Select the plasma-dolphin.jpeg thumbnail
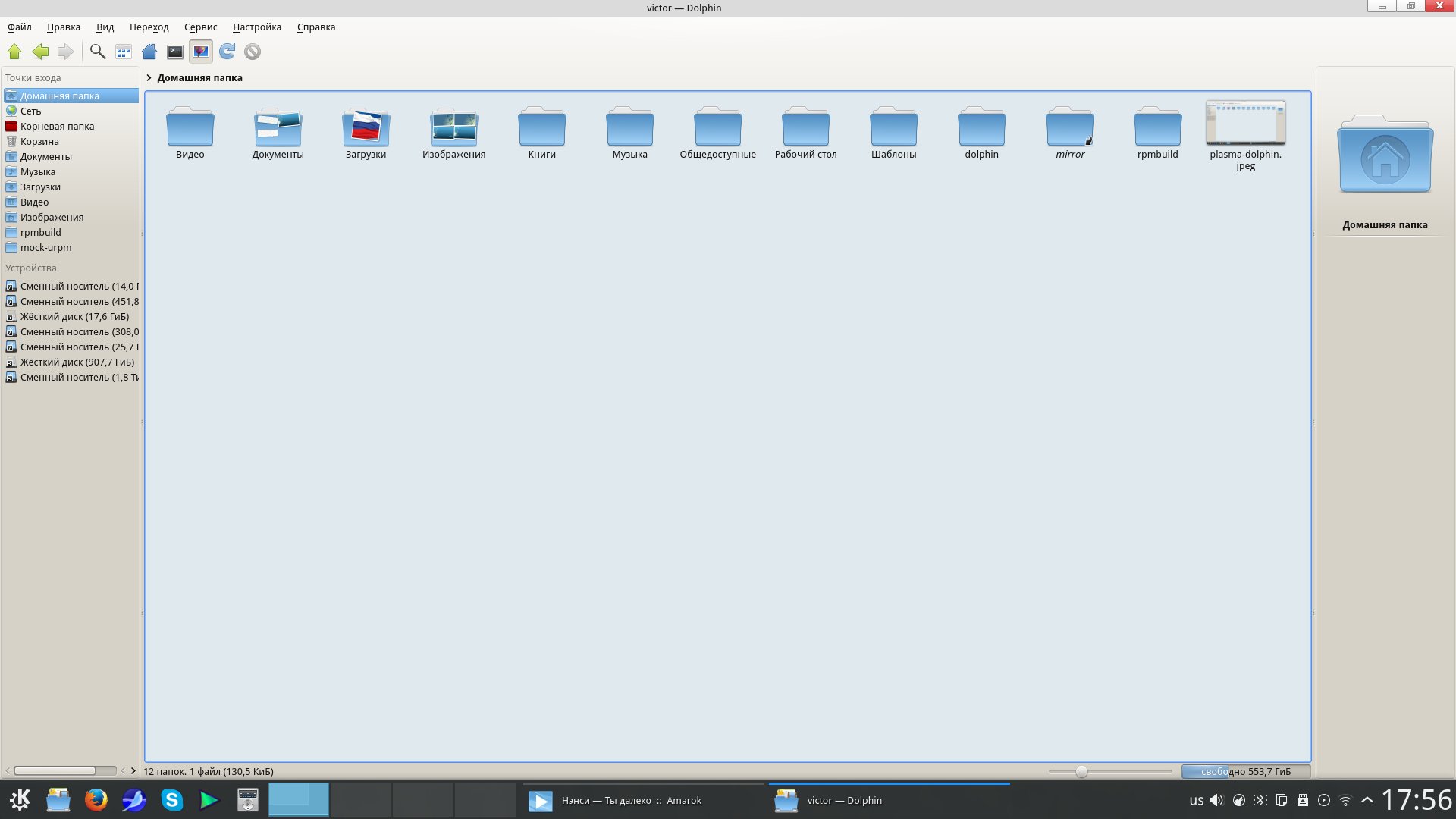Image resolution: width=1456 pixels, height=819 pixels. tap(1245, 123)
